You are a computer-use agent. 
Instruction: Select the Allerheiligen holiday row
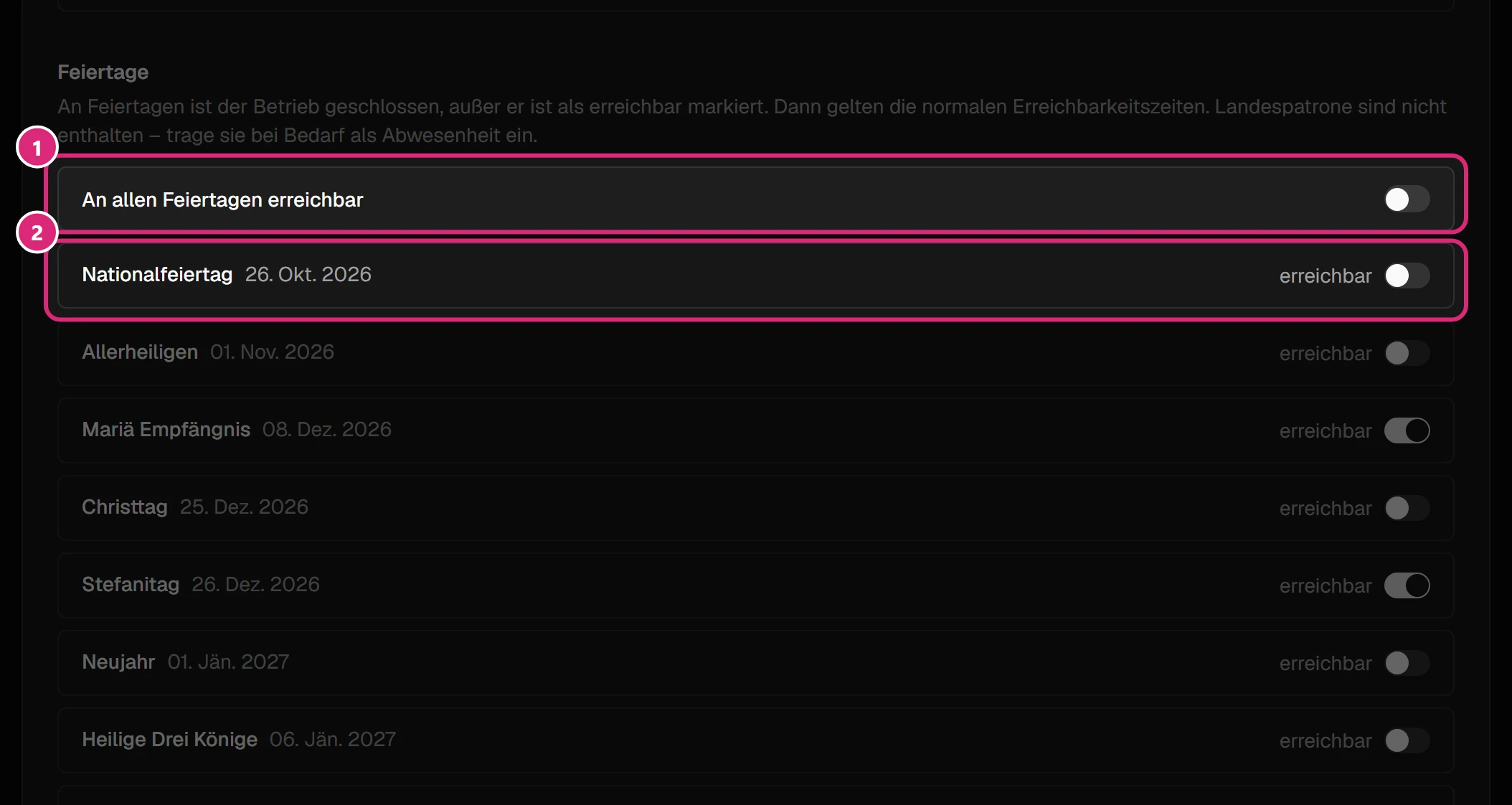coord(755,353)
